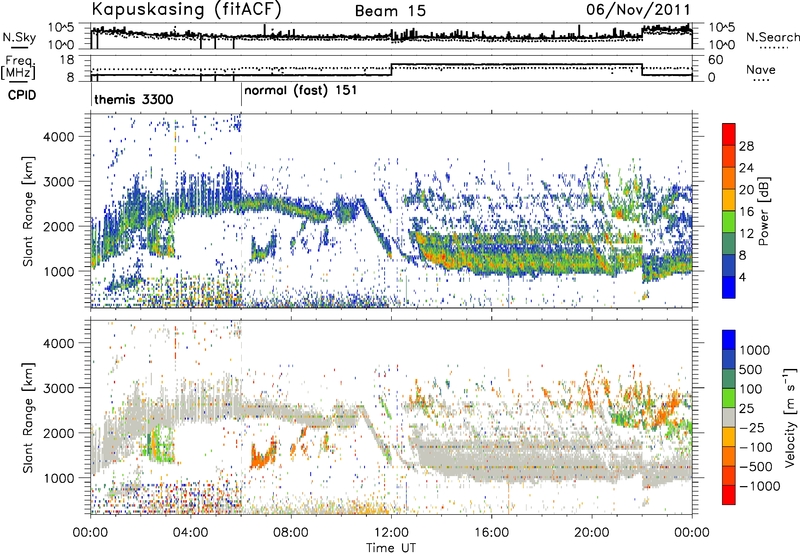Click the '-25' tick on velocity colorbar

tap(751, 427)
